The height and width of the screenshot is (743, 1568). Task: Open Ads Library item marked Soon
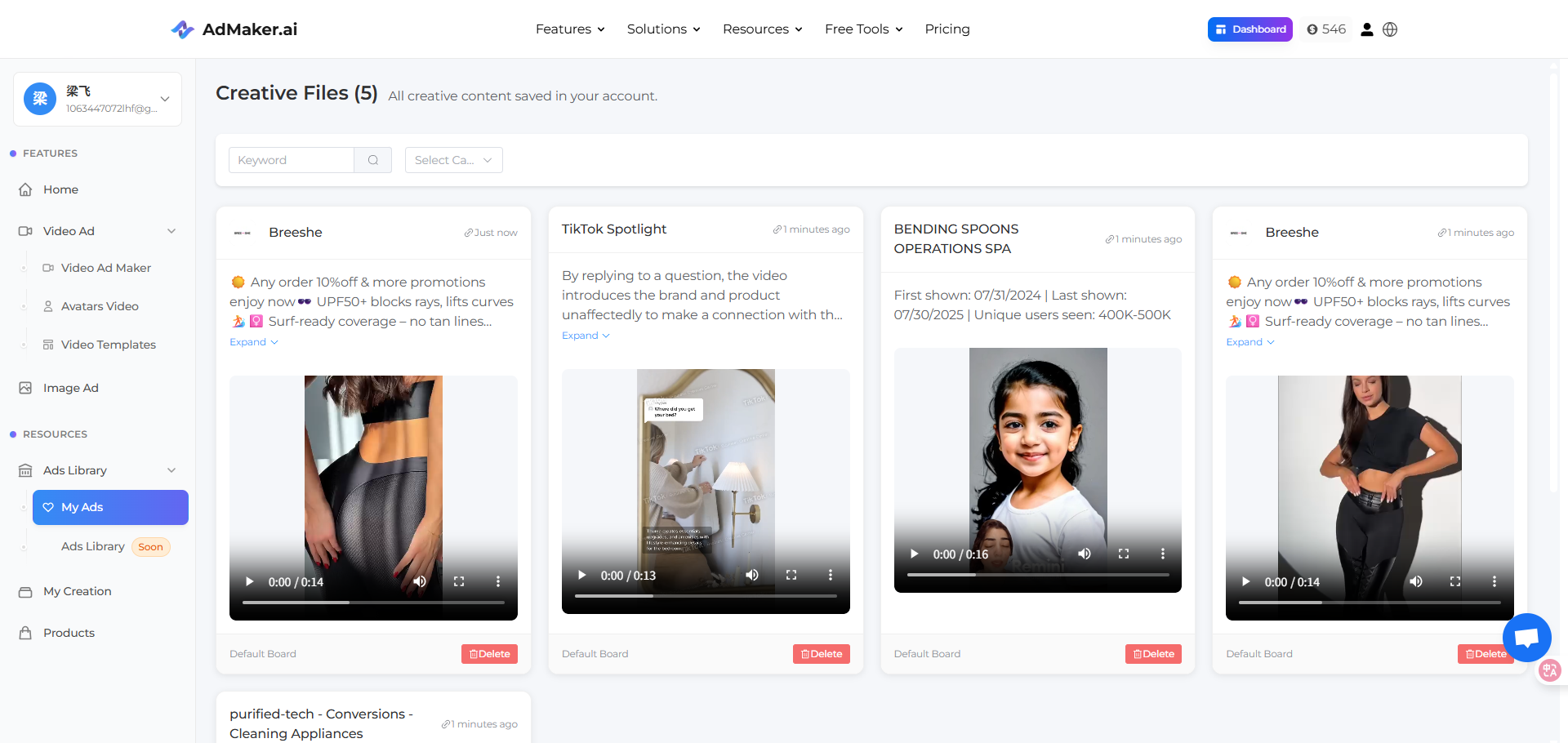115,547
